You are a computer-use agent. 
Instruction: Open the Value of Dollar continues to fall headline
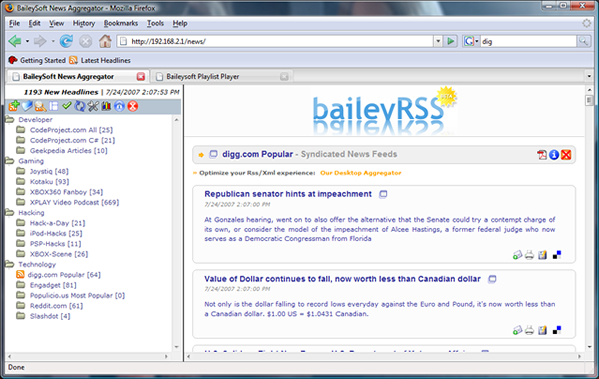point(342,279)
